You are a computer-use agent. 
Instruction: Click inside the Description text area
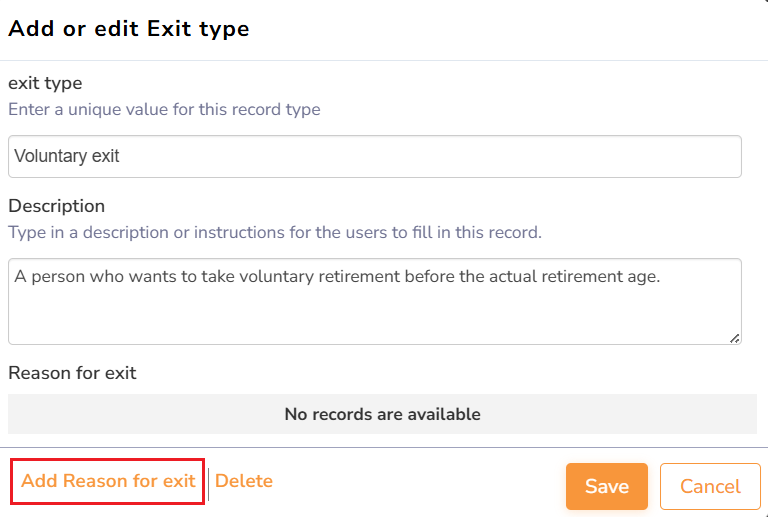point(374,301)
